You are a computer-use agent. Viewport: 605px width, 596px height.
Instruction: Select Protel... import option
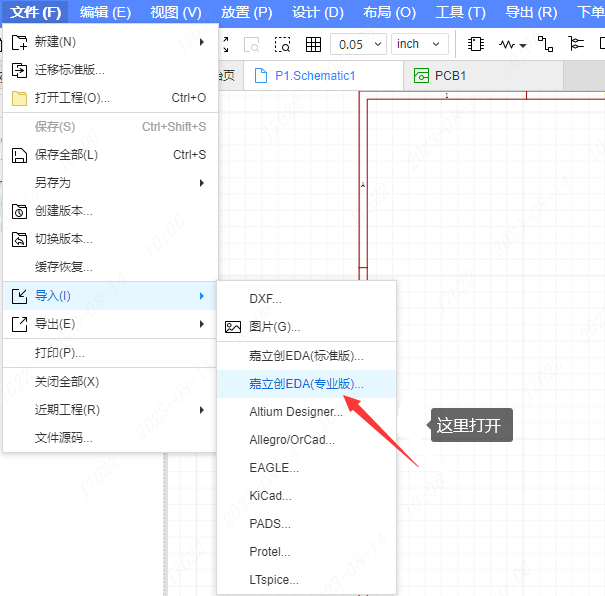[x=307, y=552]
